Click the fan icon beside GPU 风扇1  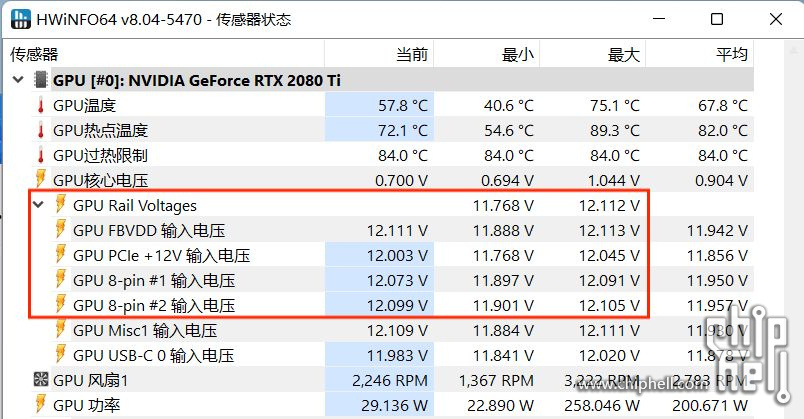[x=41, y=380]
